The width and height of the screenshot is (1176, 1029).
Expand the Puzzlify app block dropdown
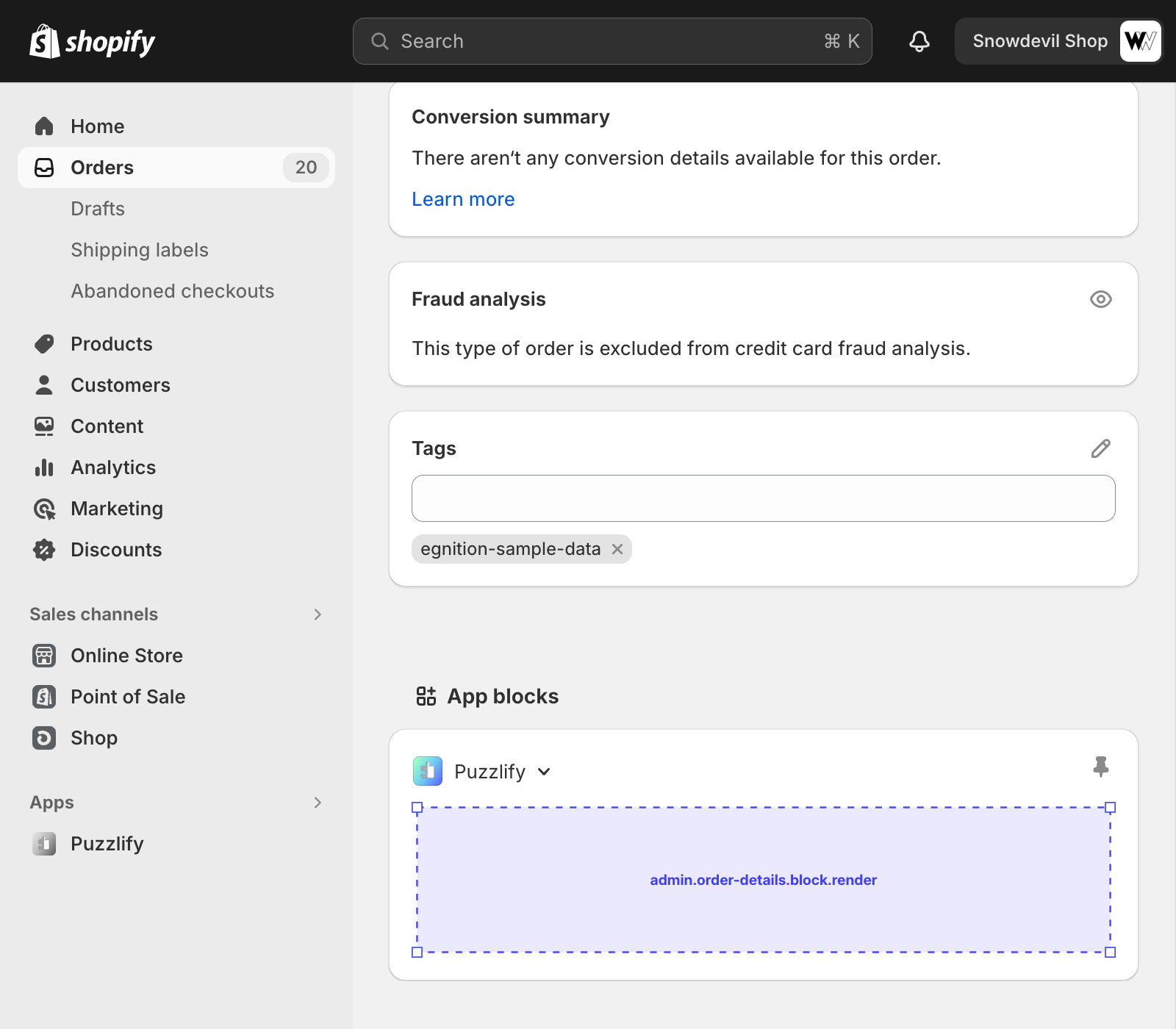coord(544,772)
